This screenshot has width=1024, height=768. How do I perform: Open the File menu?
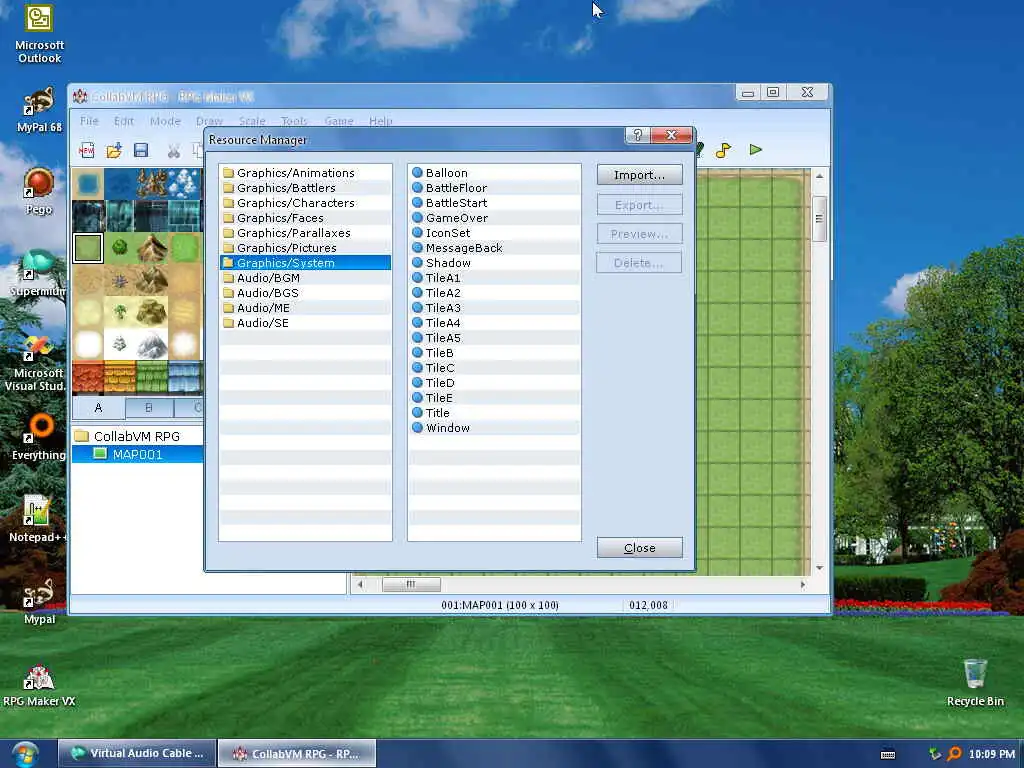pos(89,121)
